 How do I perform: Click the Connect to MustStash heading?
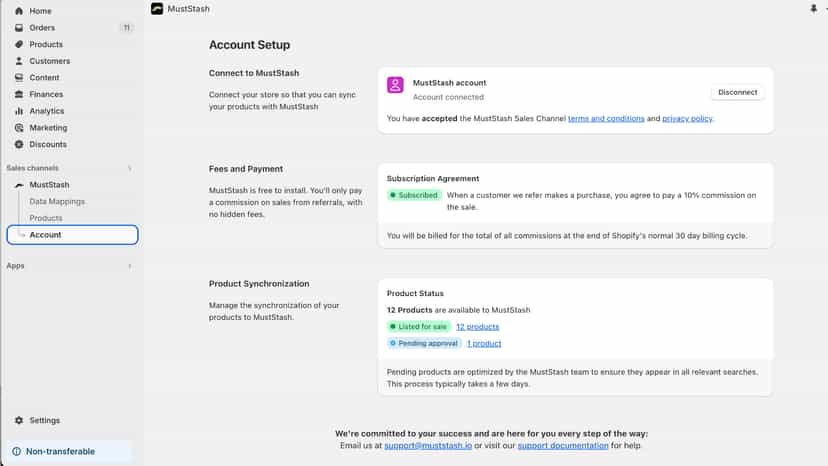[x=254, y=73]
